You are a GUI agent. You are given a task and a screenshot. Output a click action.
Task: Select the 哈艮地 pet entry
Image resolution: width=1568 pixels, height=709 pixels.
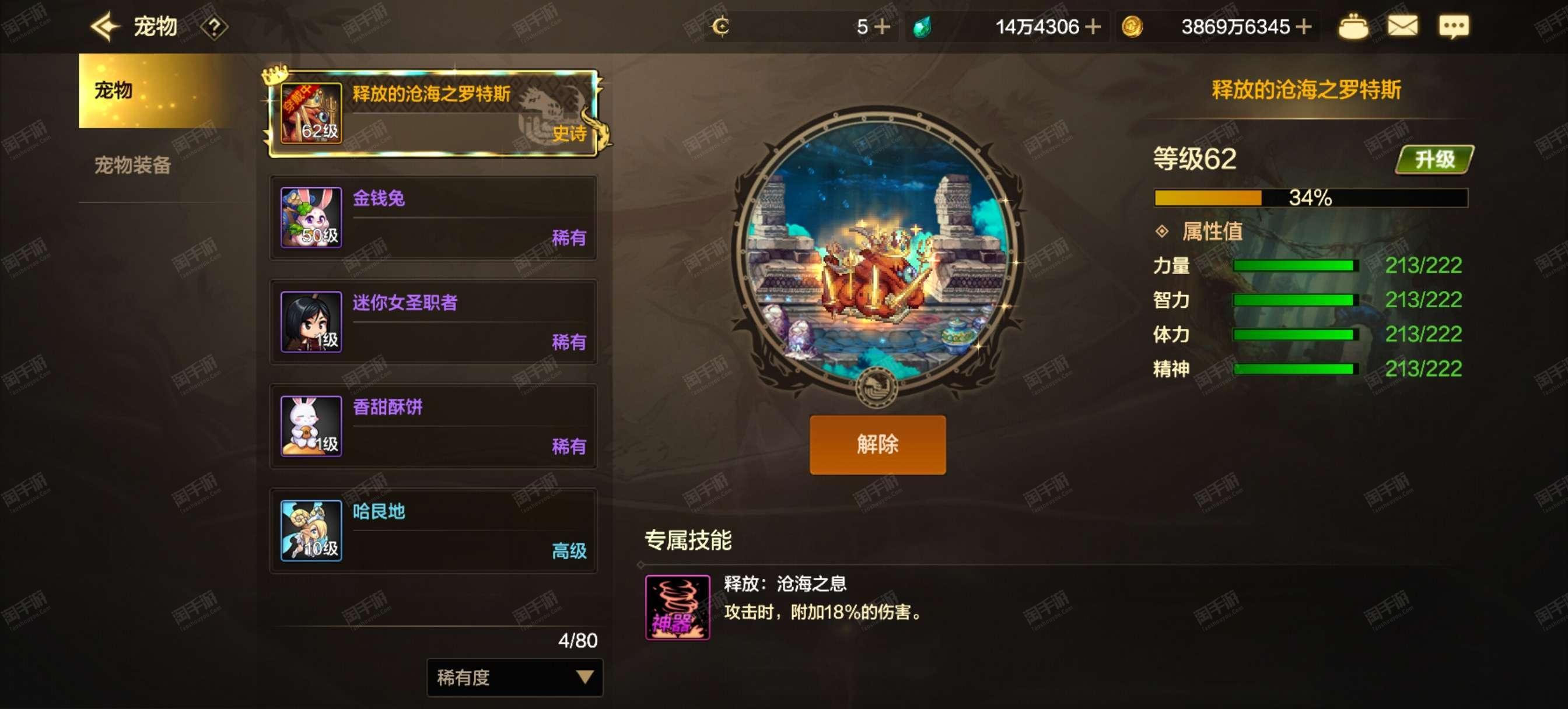click(x=433, y=531)
